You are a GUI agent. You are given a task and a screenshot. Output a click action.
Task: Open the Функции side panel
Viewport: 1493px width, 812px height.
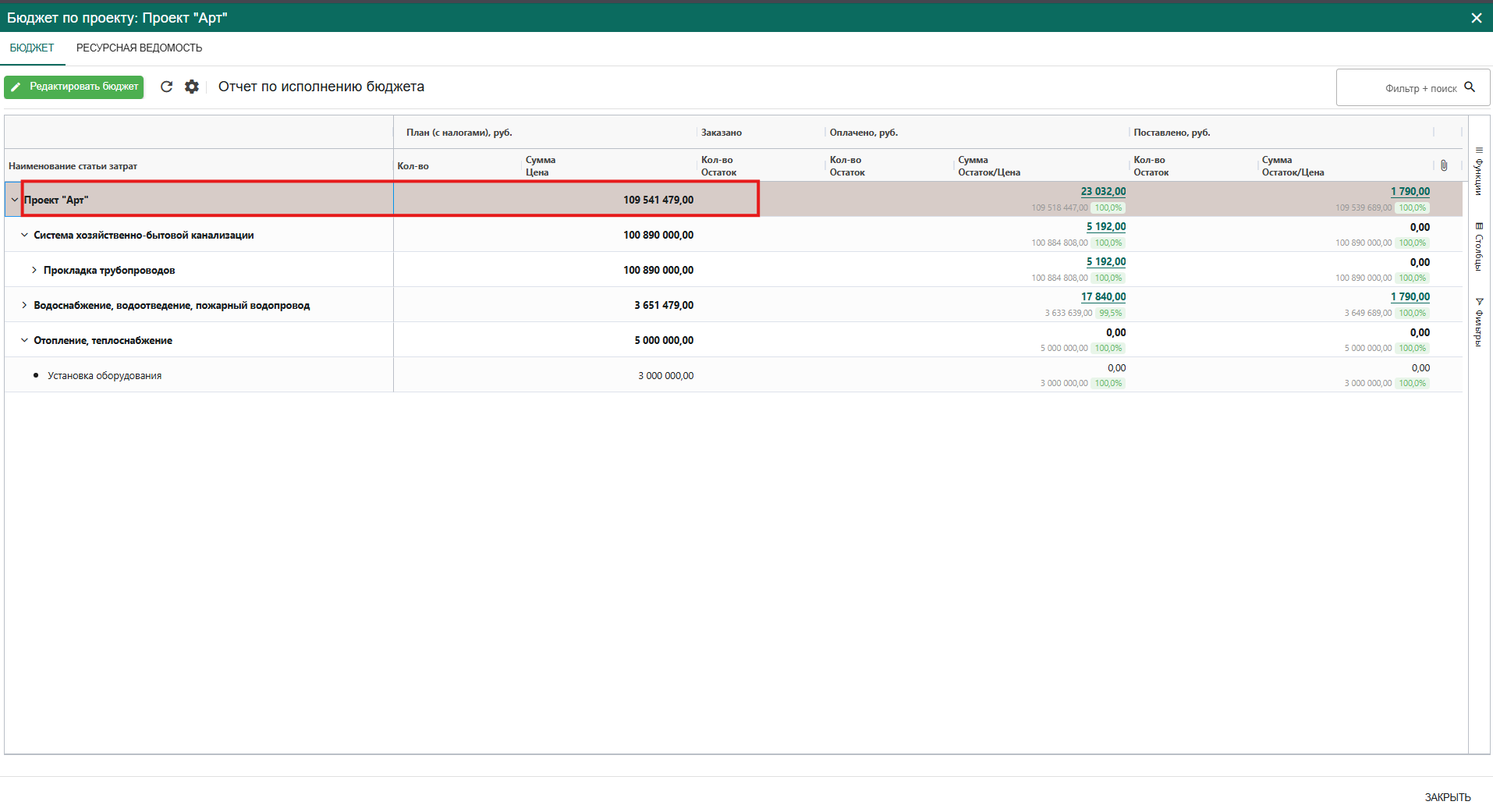[x=1479, y=171]
